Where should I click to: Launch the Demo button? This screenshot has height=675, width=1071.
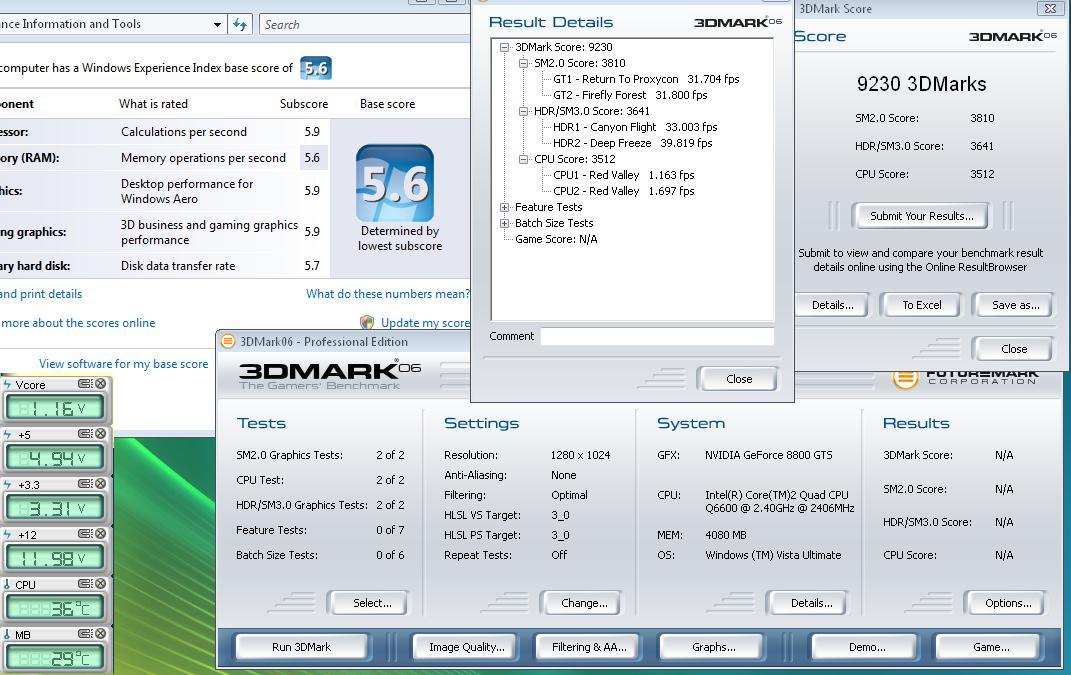tap(867, 646)
